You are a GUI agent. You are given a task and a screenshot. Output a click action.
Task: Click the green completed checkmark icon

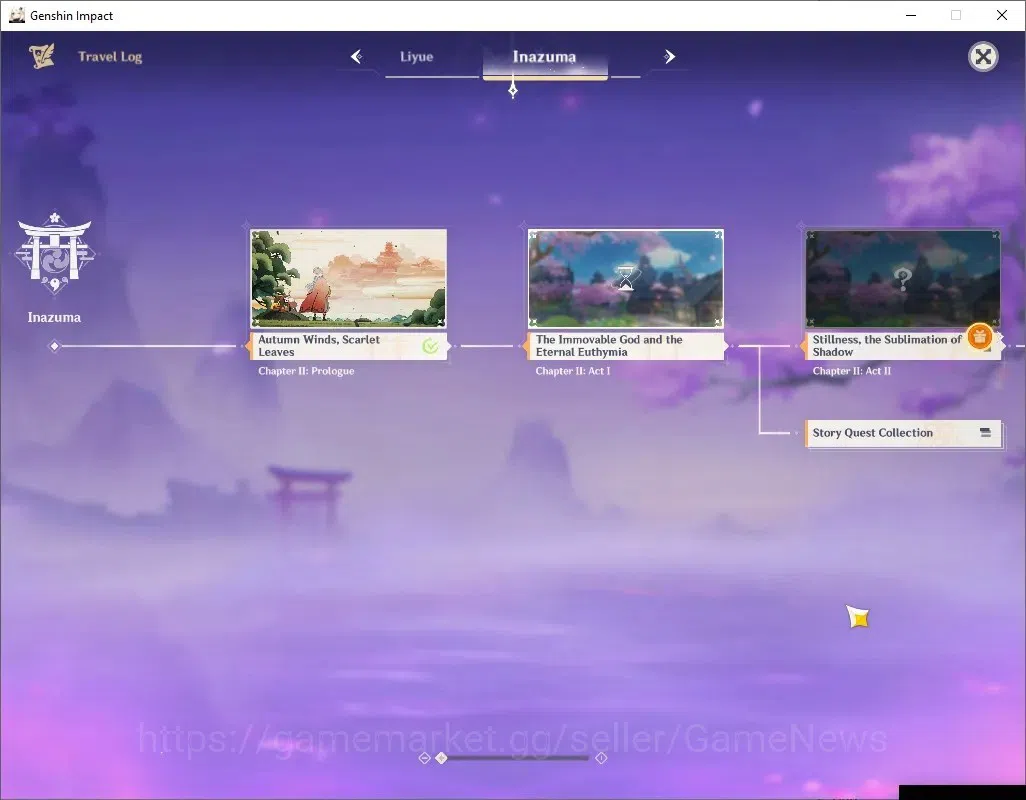point(431,346)
